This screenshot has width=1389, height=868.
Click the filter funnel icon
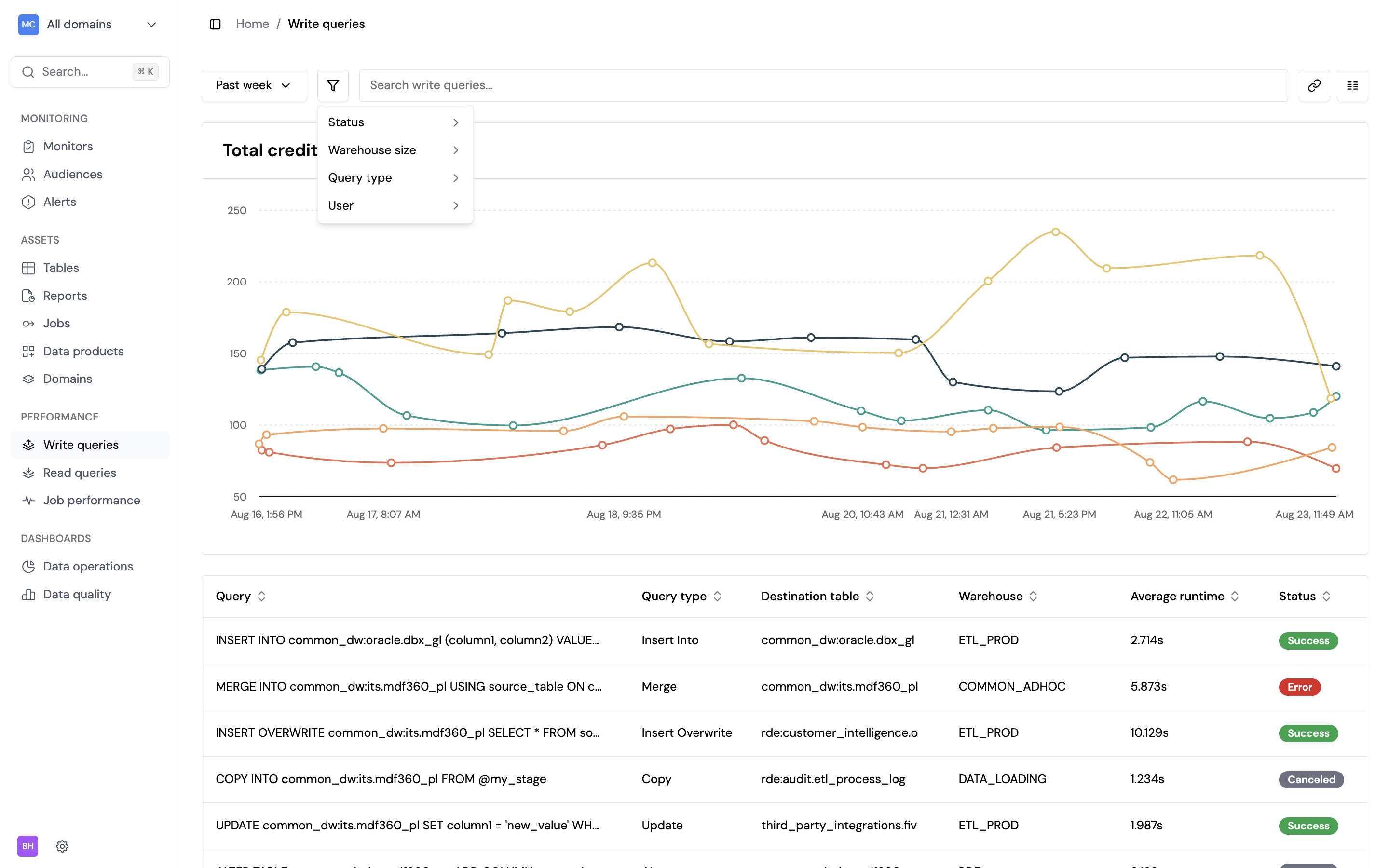(x=333, y=85)
